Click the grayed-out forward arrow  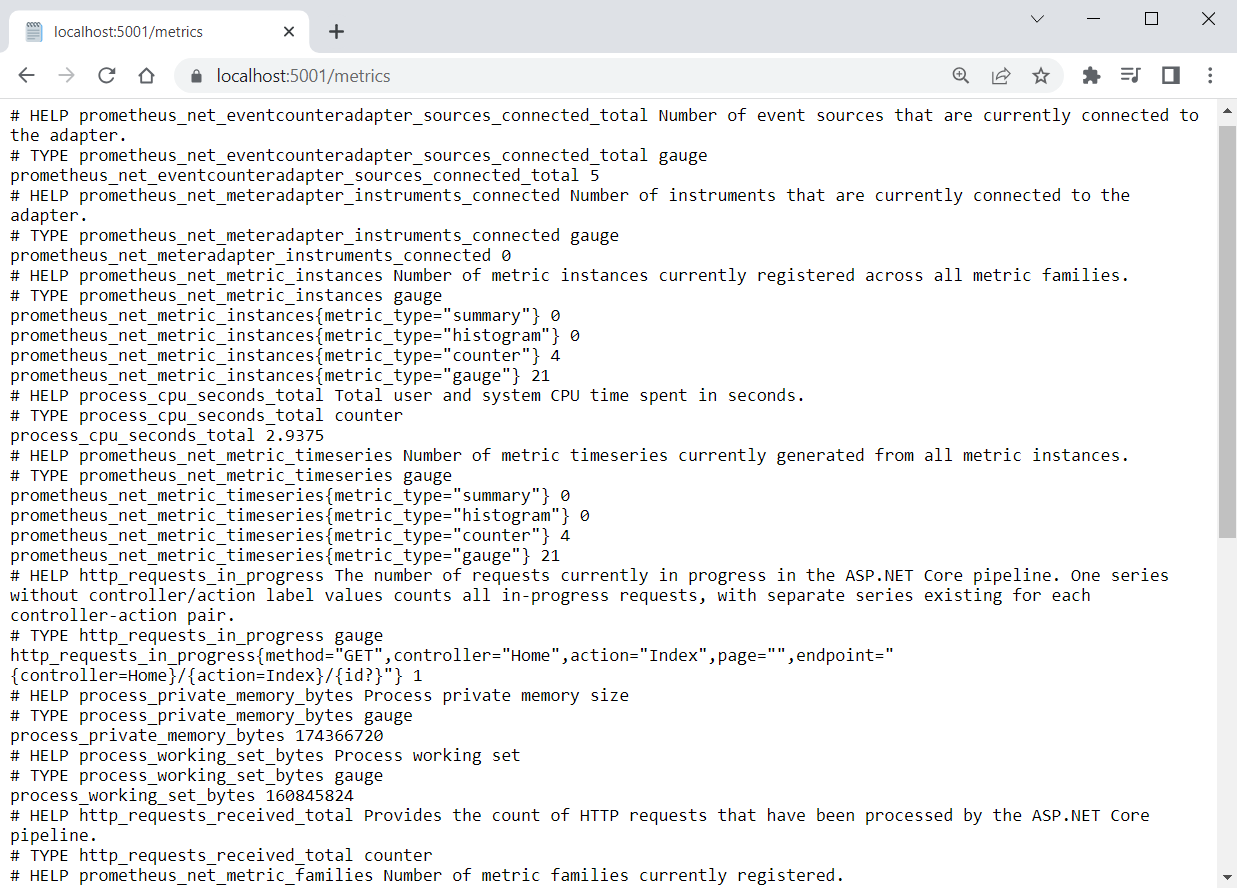click(66, 75)
